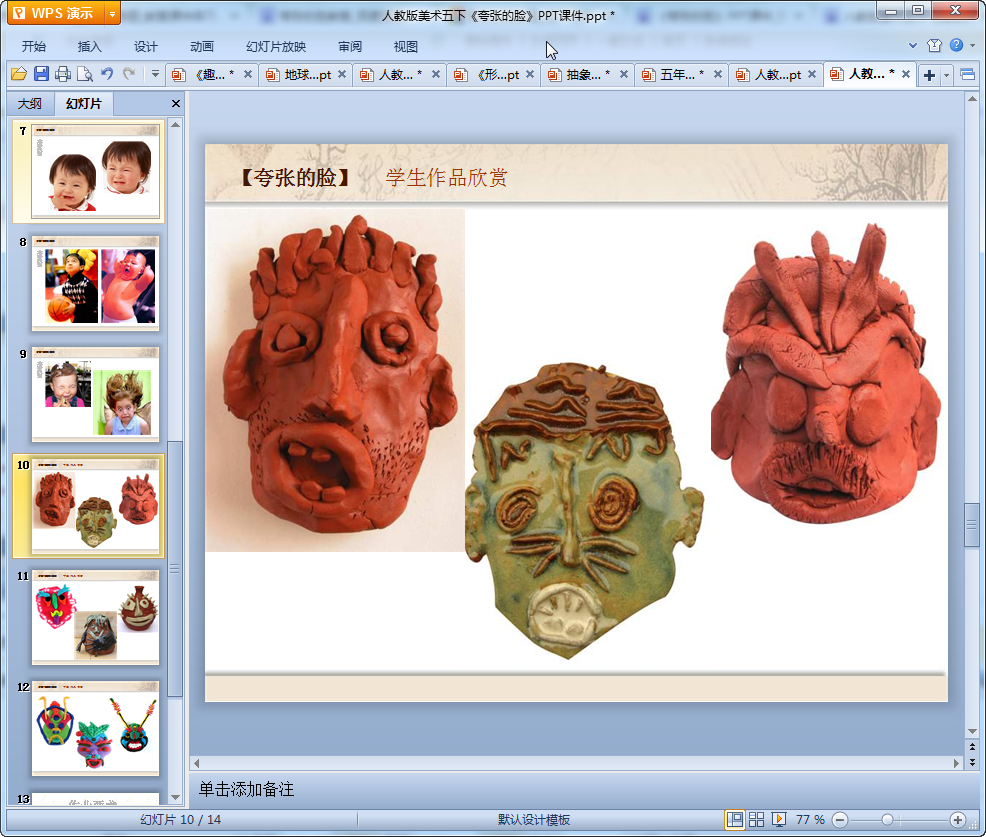The image size is (986, 837).
Task: Close the slide thumbnail side panel
Action: pyautogui.click(x=176, y=104)
